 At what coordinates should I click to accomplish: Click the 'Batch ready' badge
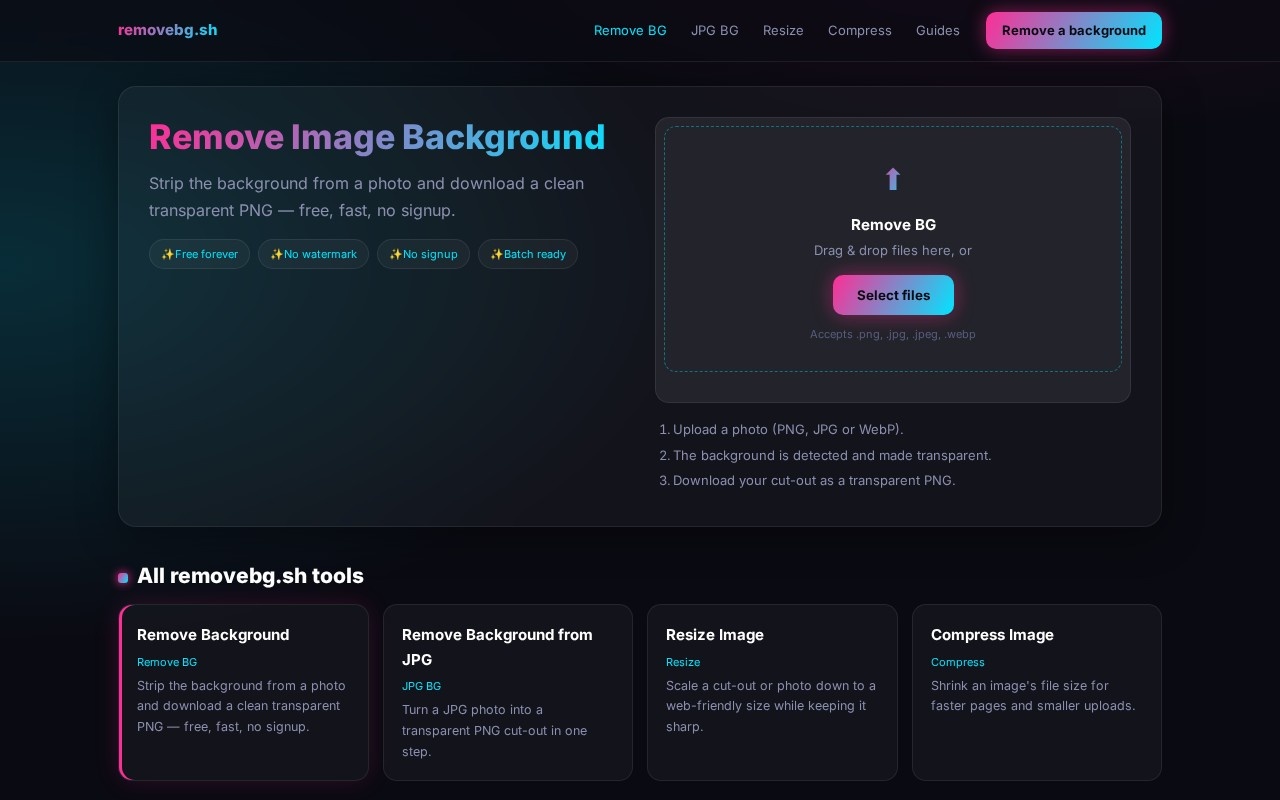(x=528, y=254)
